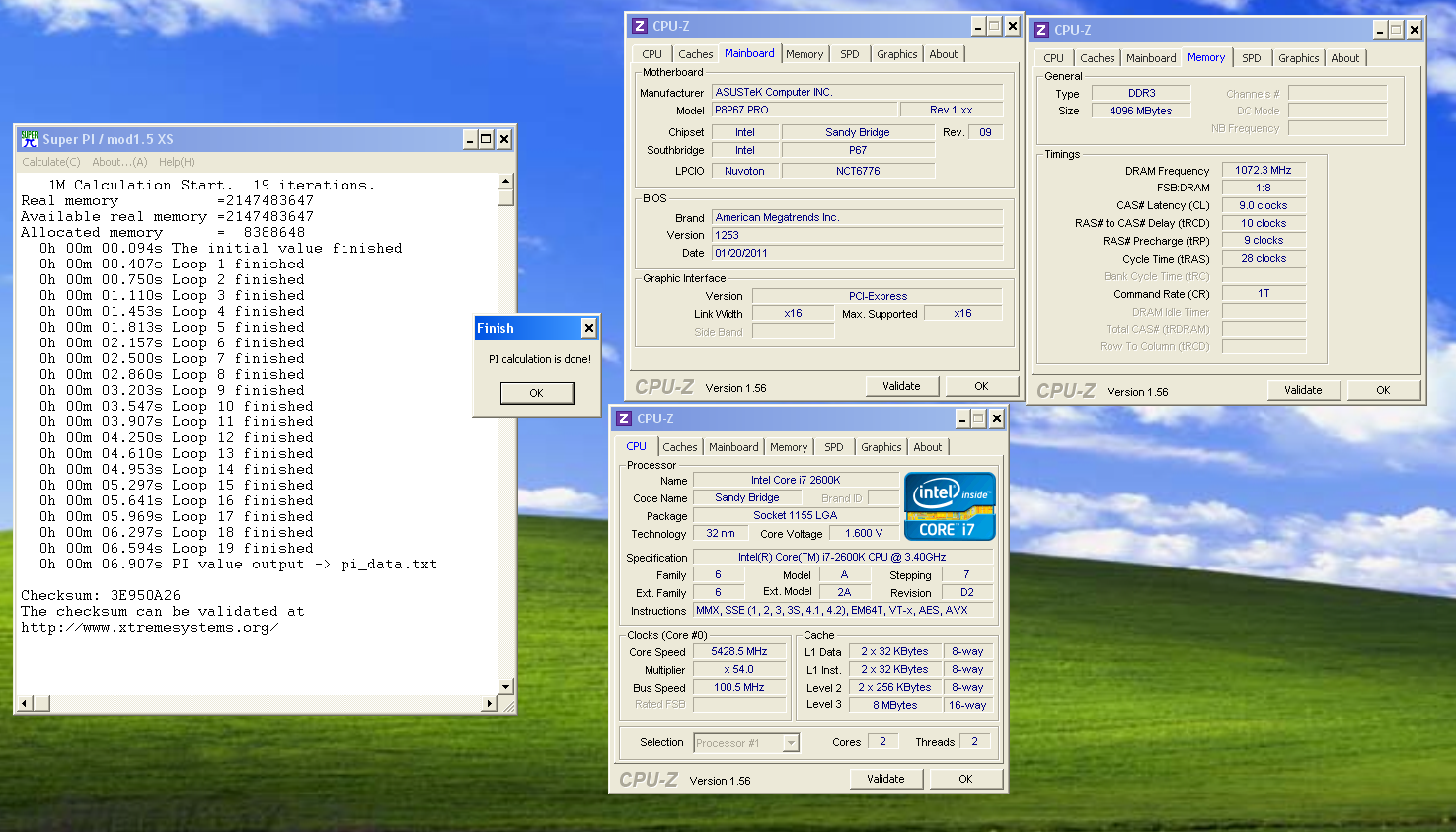Click the DRAM Frequency value "1072.3 MHz"
Viewport: 1456px width, 832px height.
1264,170
